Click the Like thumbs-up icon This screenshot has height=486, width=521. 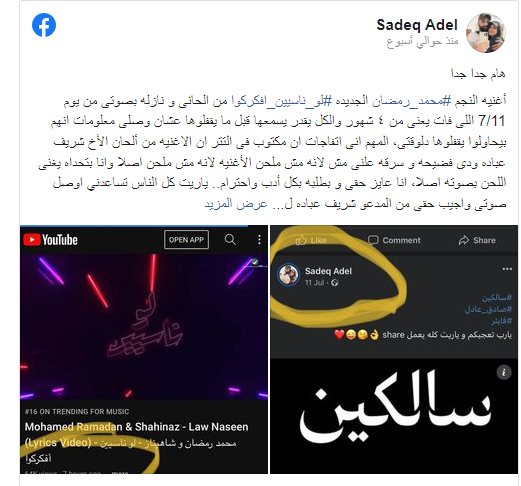tap(301, 240)
